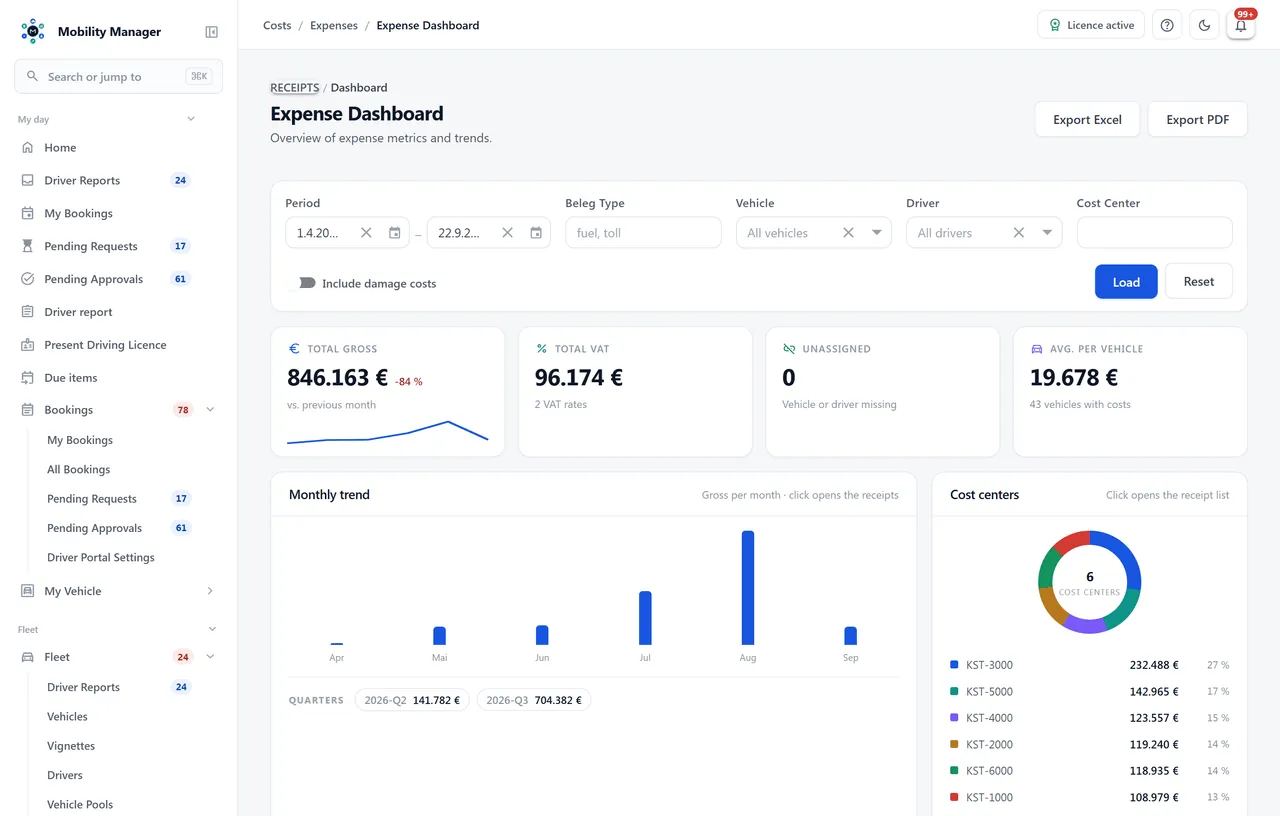Click the Aug bar in Monthly trend
Screen dimensions: 1280x816
pos(748,588)
